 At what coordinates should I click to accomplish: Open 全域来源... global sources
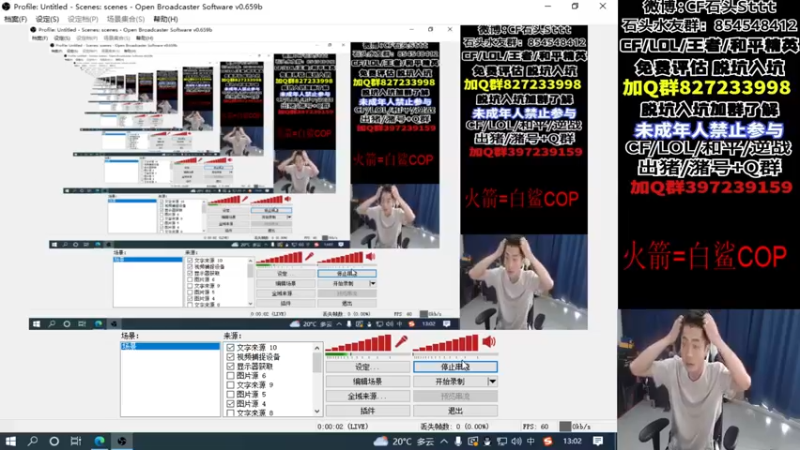coord(368,396)
